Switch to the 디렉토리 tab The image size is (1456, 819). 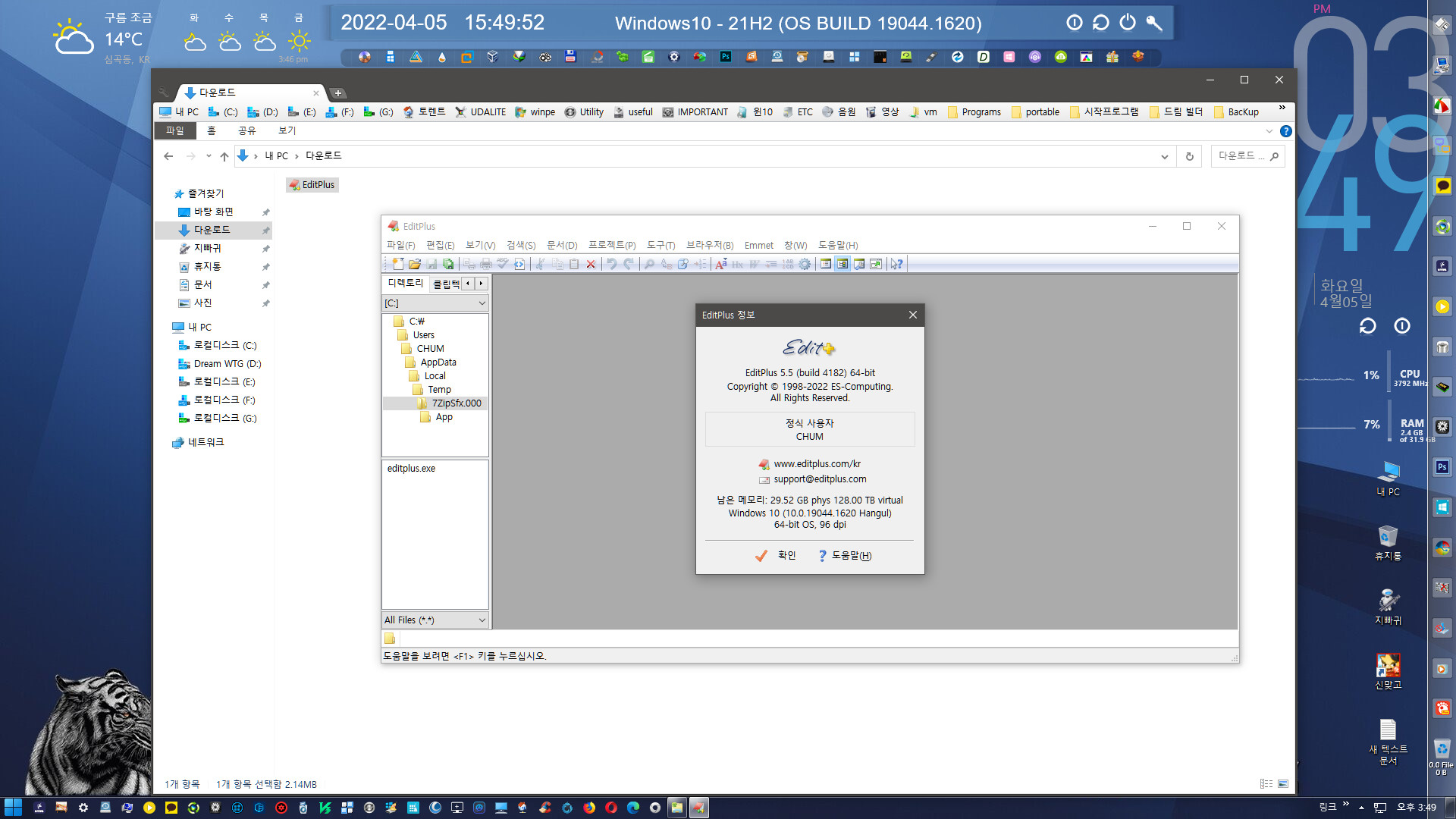click(x=406, y=283)
